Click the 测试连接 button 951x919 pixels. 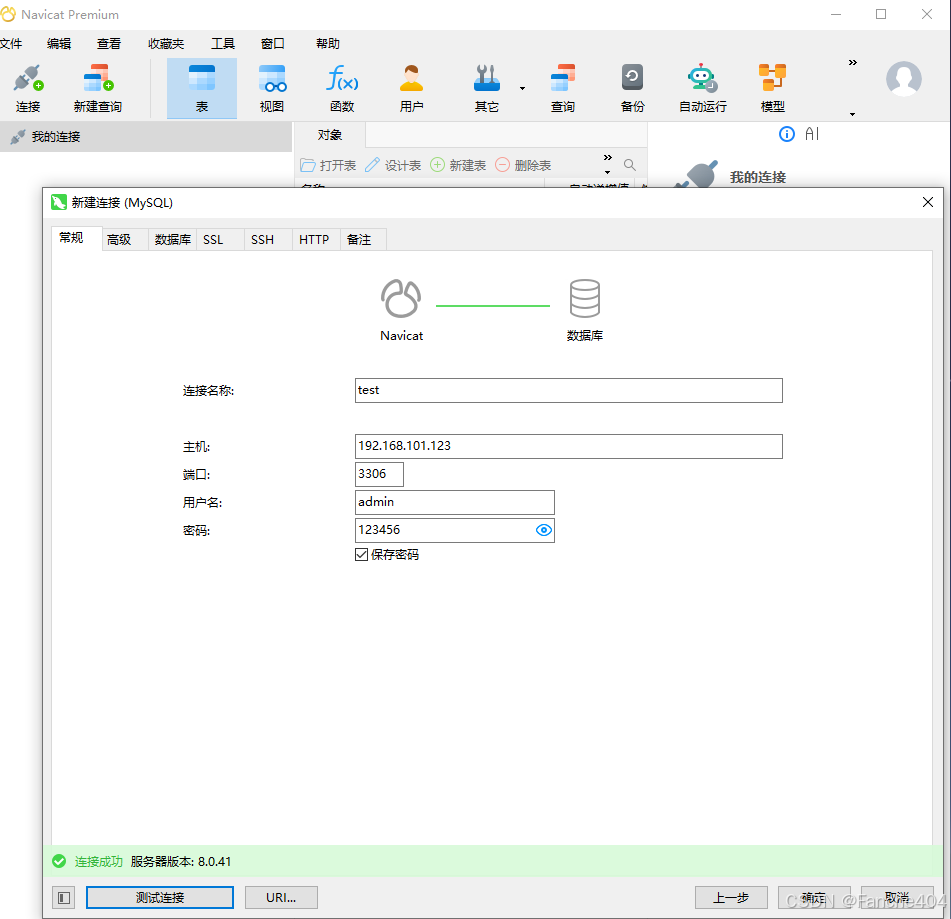pos(160,898)
